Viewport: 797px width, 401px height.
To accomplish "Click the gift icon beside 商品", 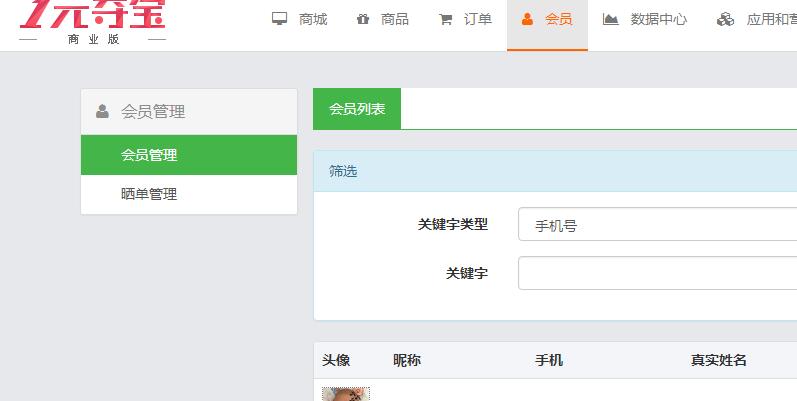I will pos(362,19).
